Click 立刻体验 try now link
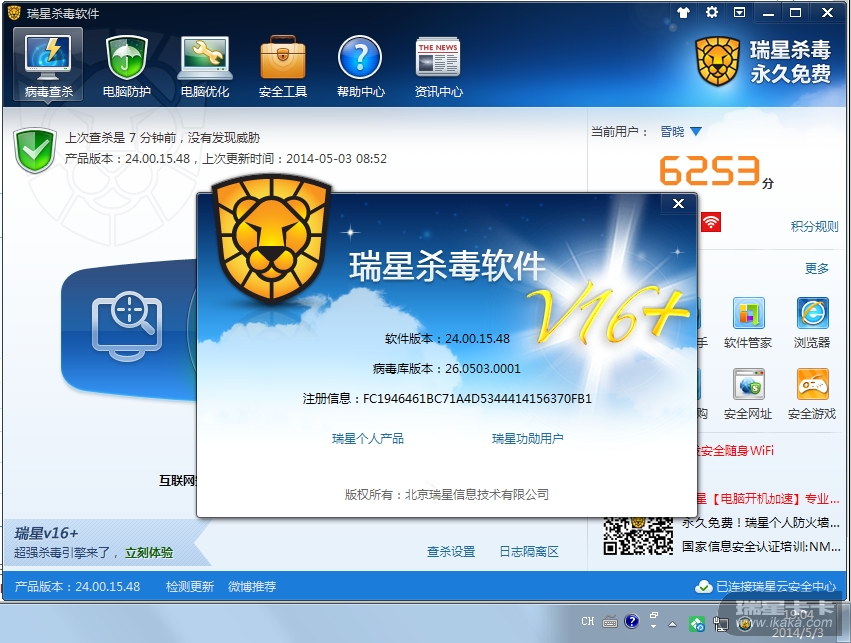851x643 pixels. point(149,552)
